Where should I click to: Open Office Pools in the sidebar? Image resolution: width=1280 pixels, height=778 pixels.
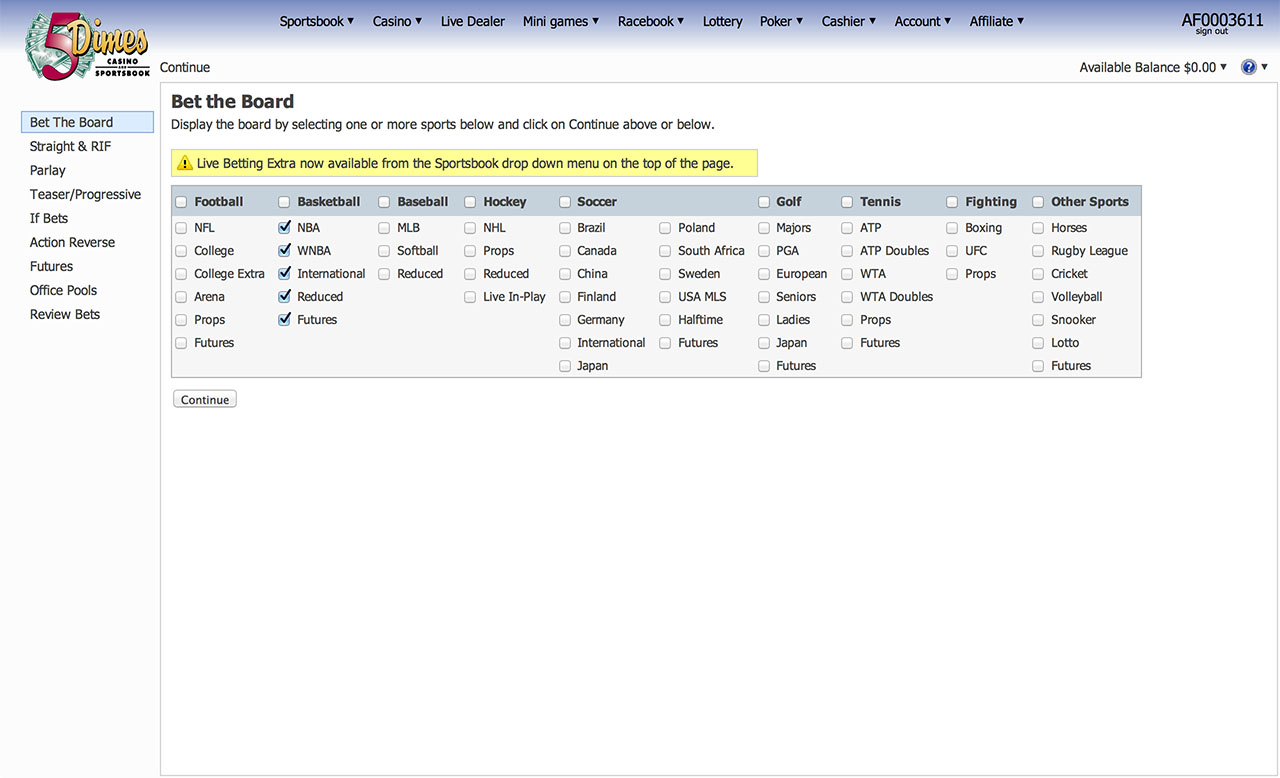point(63,290)
